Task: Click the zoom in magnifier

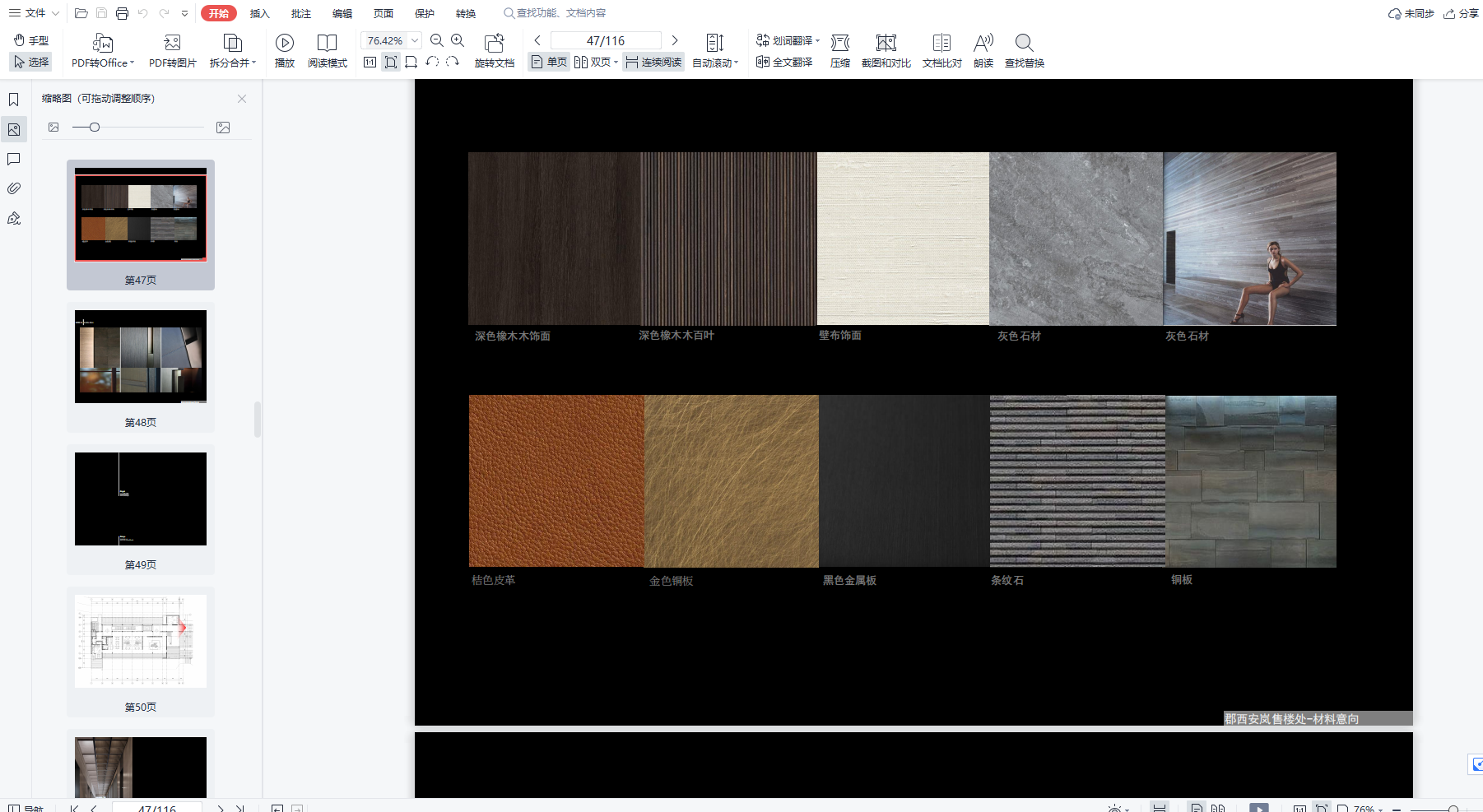Action: [x=458, y=40]
